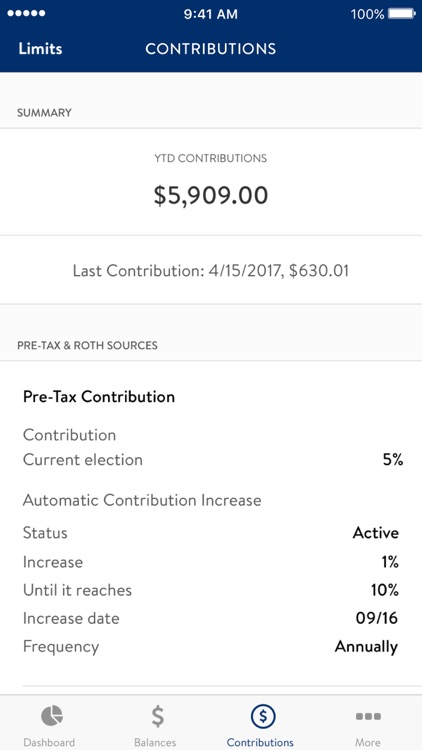Tap the Automatic Contribution Increase section label
Screen dimensions: 422x750
(142, 501)
